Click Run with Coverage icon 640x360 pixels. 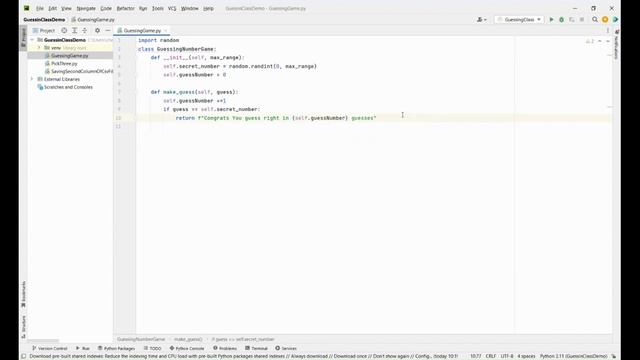[x=572, y=20]
